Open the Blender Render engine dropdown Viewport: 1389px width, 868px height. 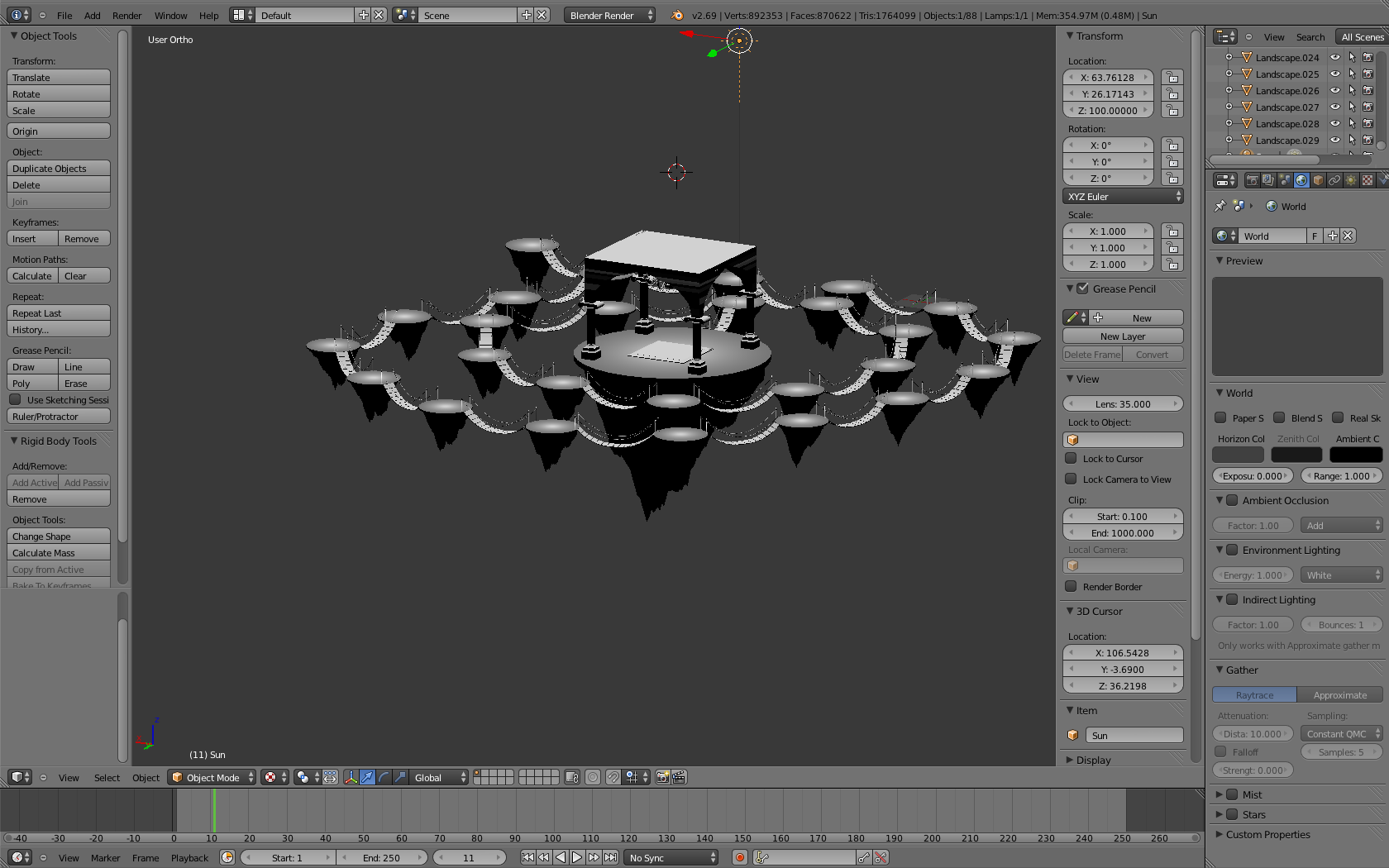click(x=610, y=15)
